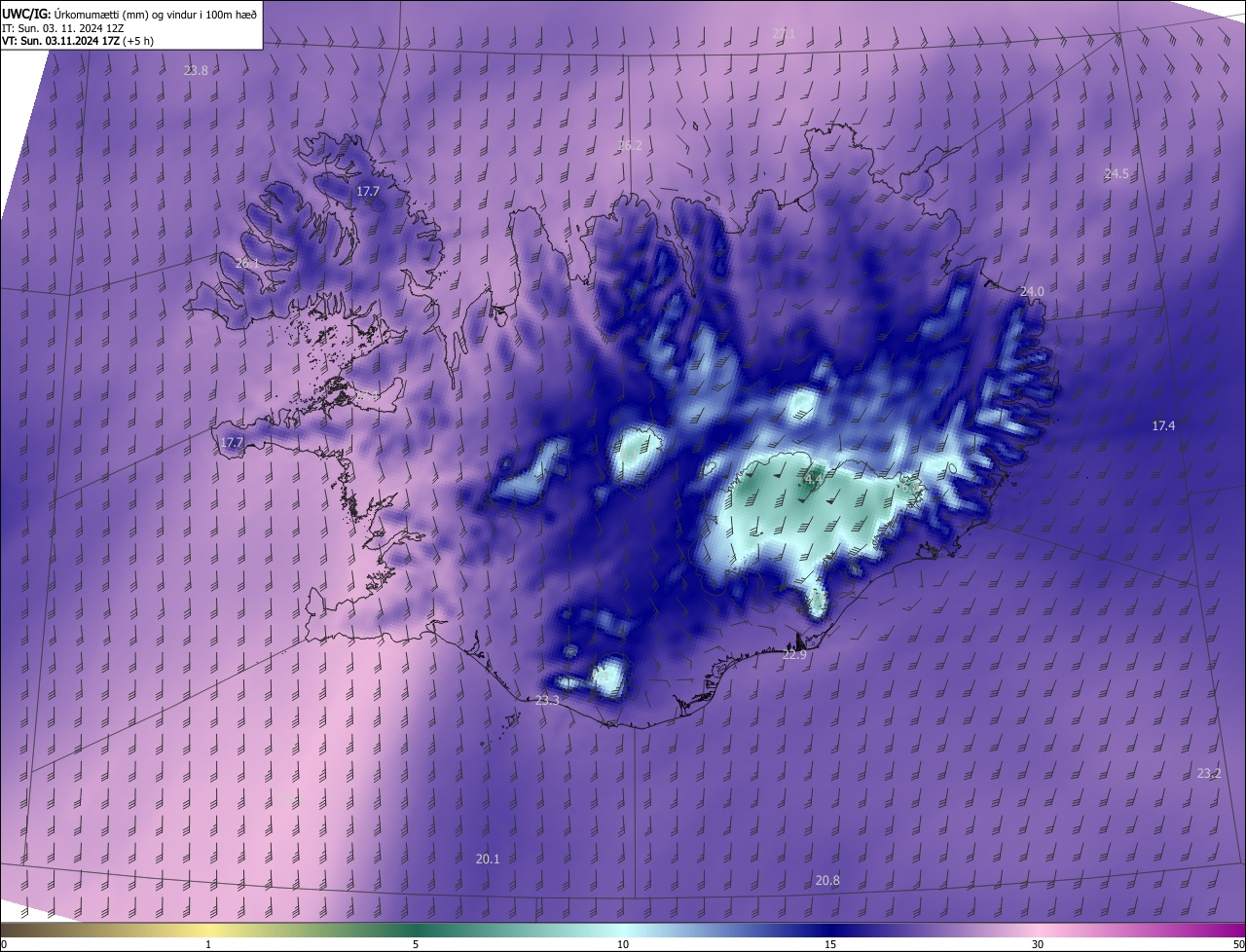Click the 26.1 value label on the map
The image size is (1246, 952).
click(x=247, y=264)
